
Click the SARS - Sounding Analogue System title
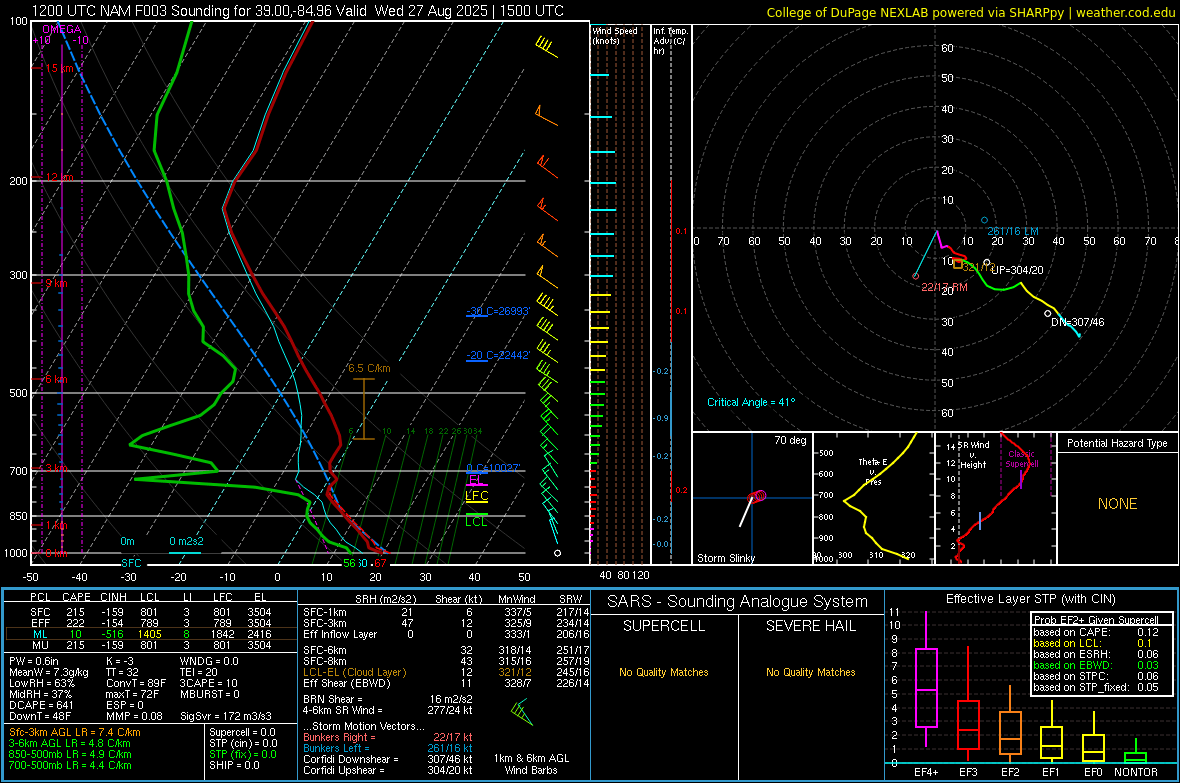click(x=738, y=602)
